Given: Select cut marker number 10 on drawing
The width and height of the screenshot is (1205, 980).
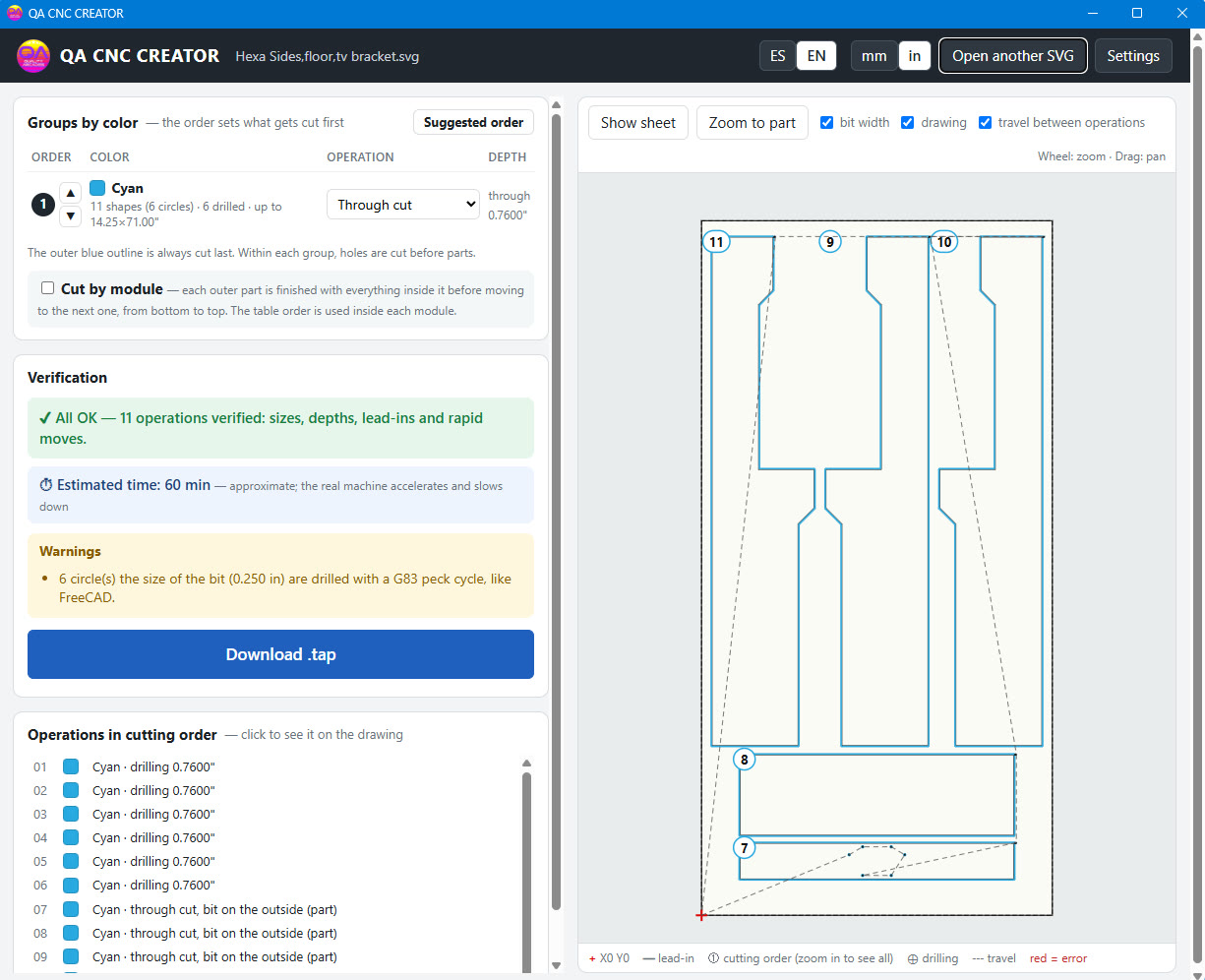Looking at the screenshot, I should pos(944,242).
